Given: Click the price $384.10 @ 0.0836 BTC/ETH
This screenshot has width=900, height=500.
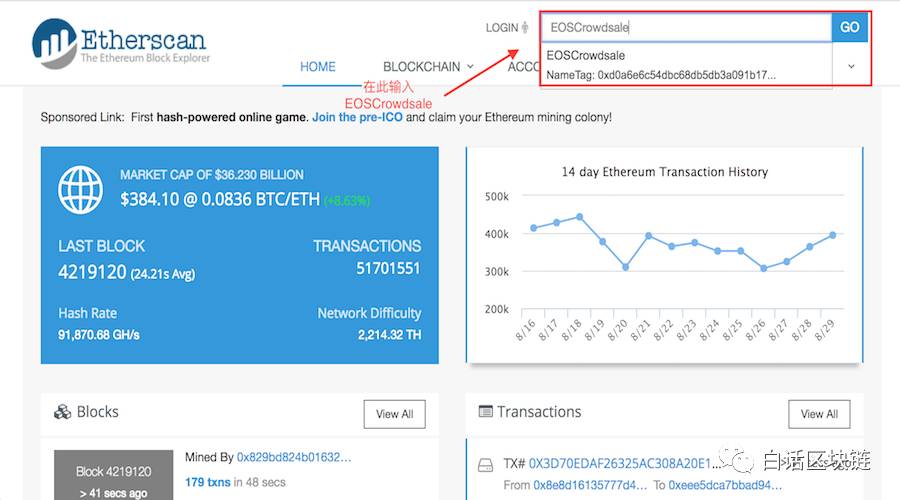Looking at the screenshot, I should tap(220, 199).
